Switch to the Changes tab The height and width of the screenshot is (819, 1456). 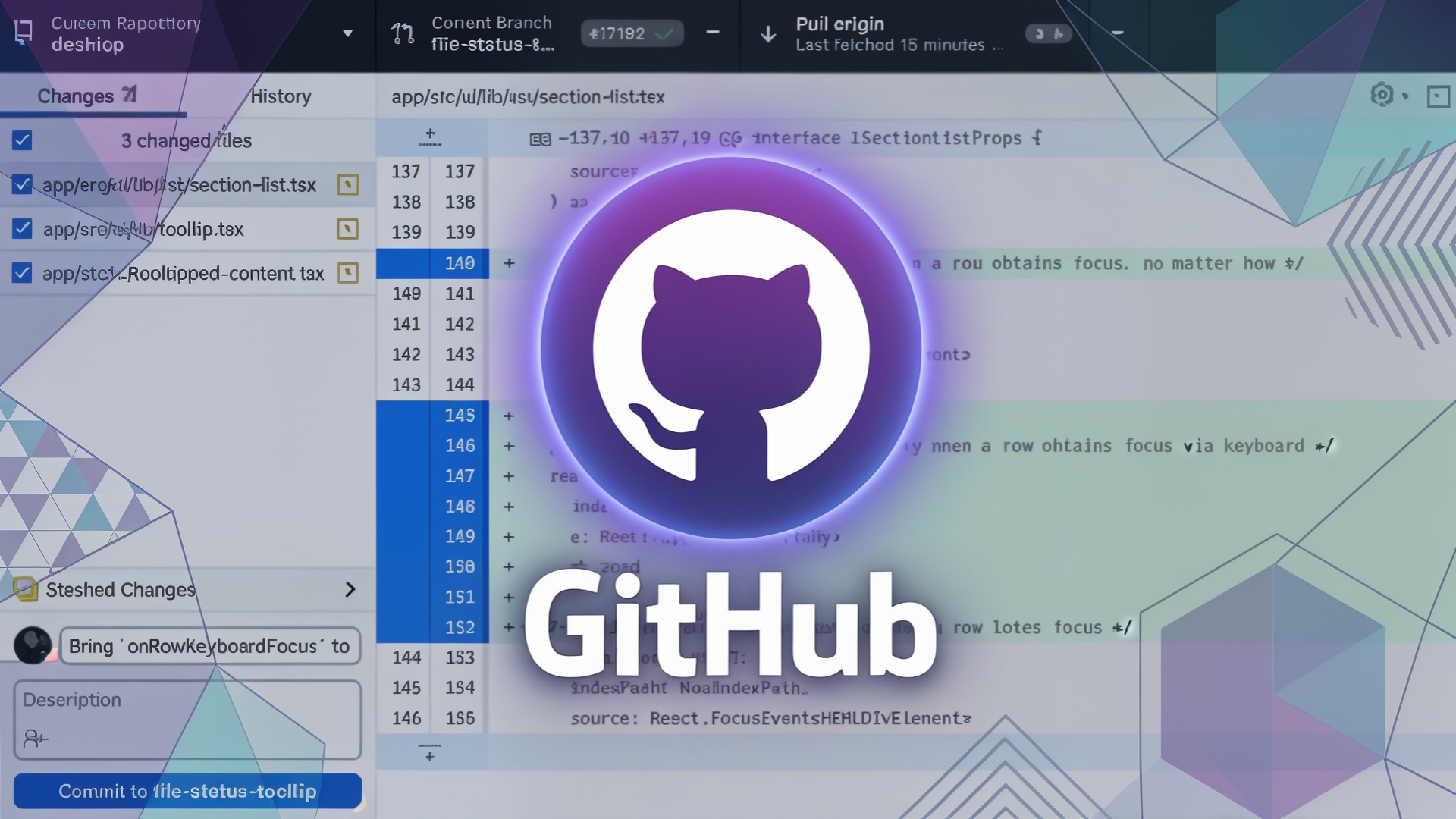[x=93, y=96]
